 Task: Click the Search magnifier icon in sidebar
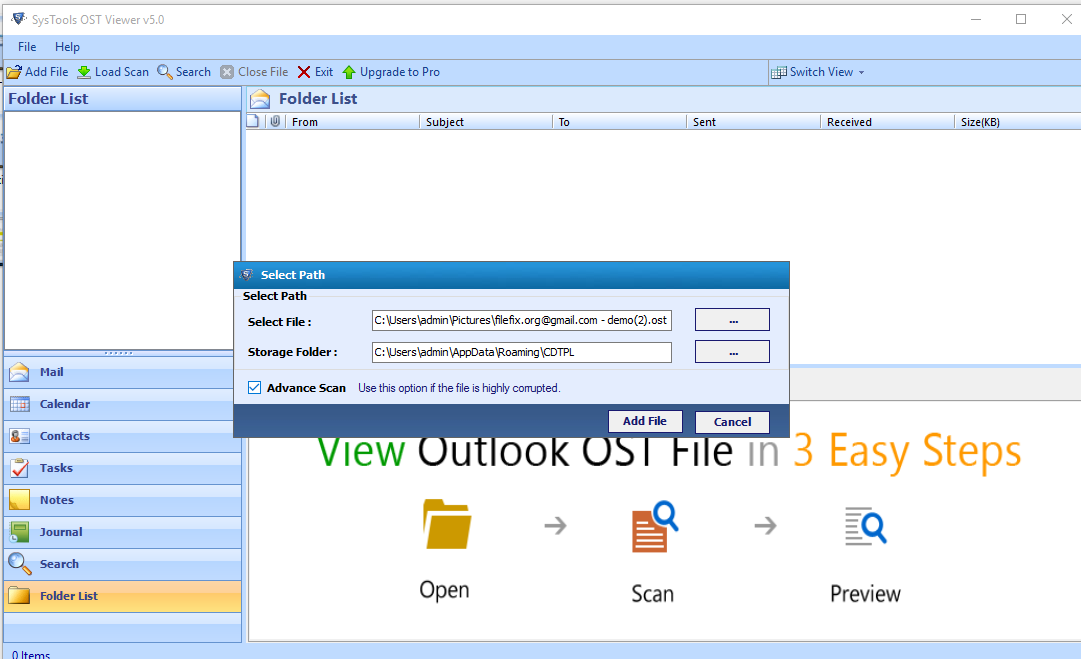click(19, 564)
